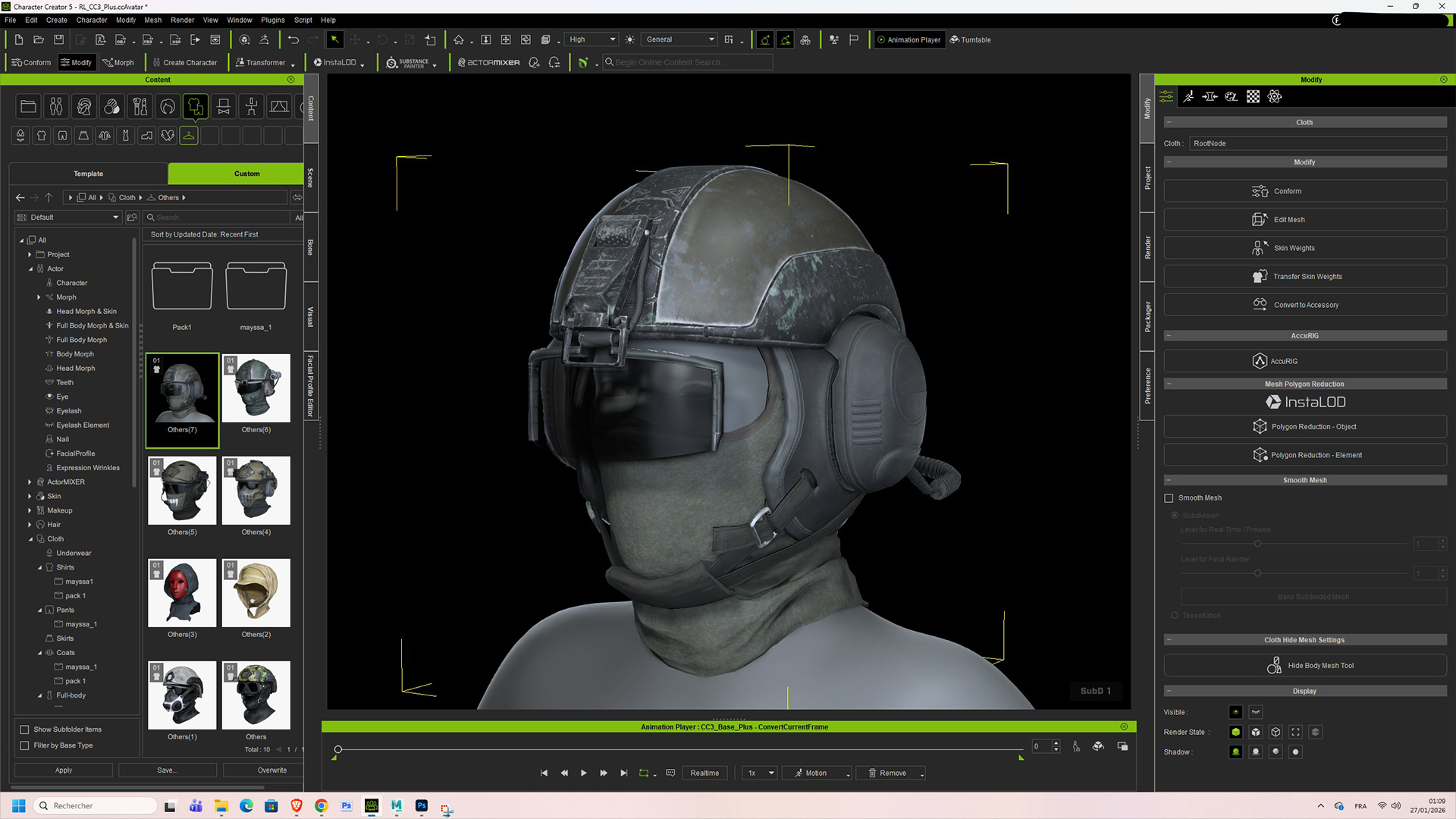Collapse the Cloth tree node
Viewport: 1456px width, 819px height.
31,539
